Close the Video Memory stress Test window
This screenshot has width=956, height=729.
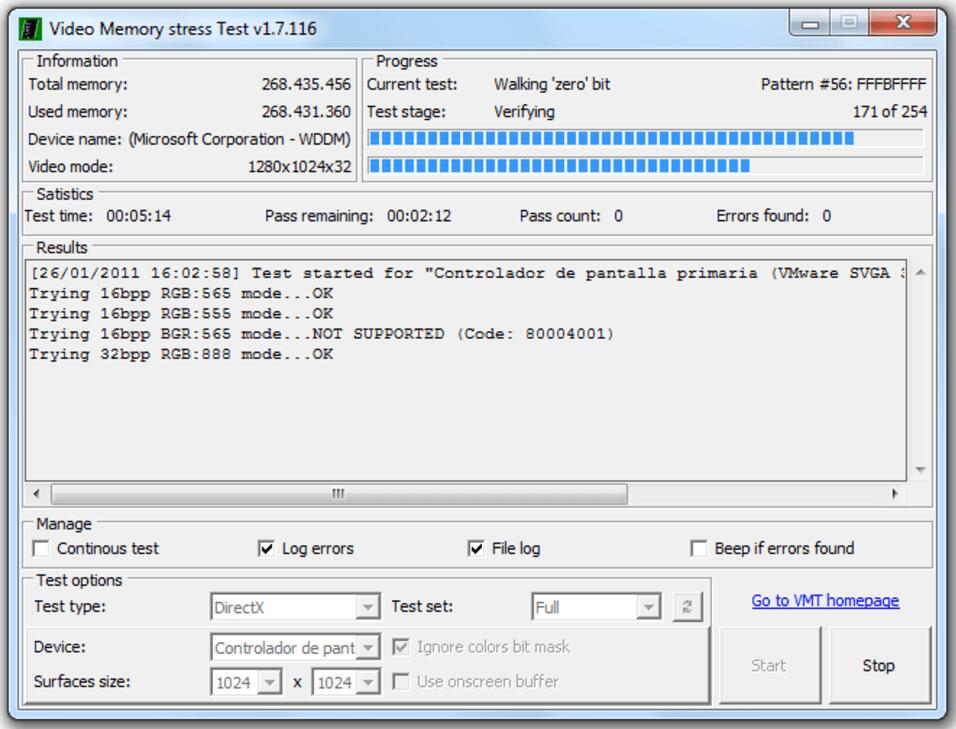click(x=903, y=22)
